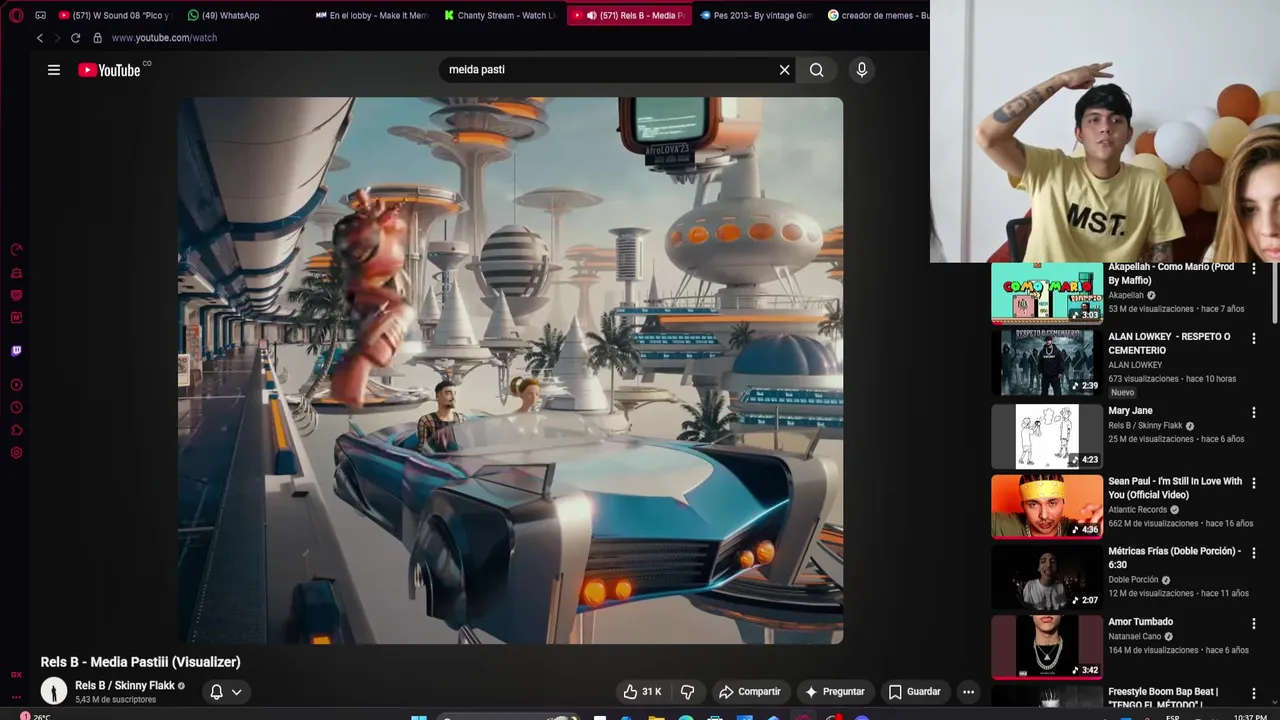Screen dimensions: 1280x720
Task: Open File Explorer from the taskbar
Action: coord(656,716)
